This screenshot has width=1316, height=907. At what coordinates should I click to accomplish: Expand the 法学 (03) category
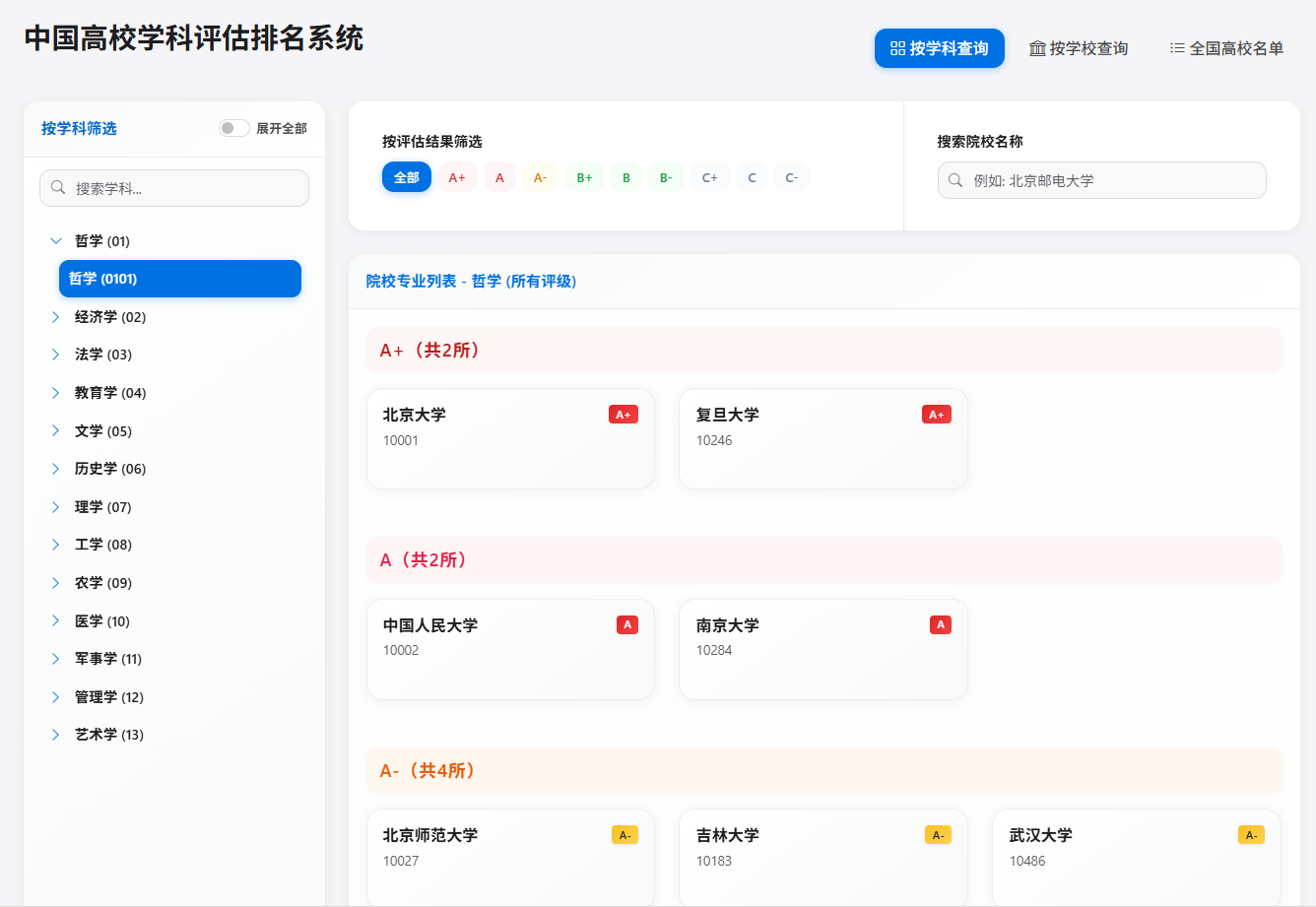coord(56,355)
